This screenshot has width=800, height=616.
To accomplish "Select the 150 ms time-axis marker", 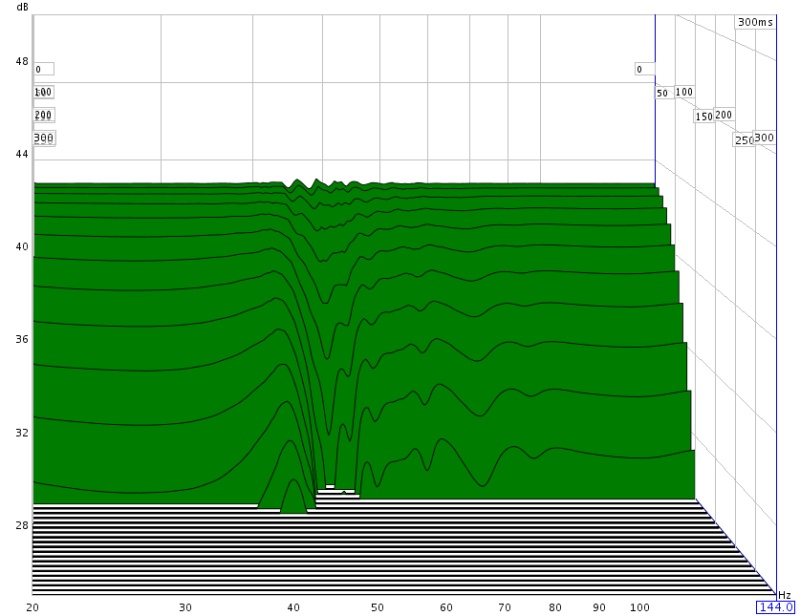I will [704, 117].
